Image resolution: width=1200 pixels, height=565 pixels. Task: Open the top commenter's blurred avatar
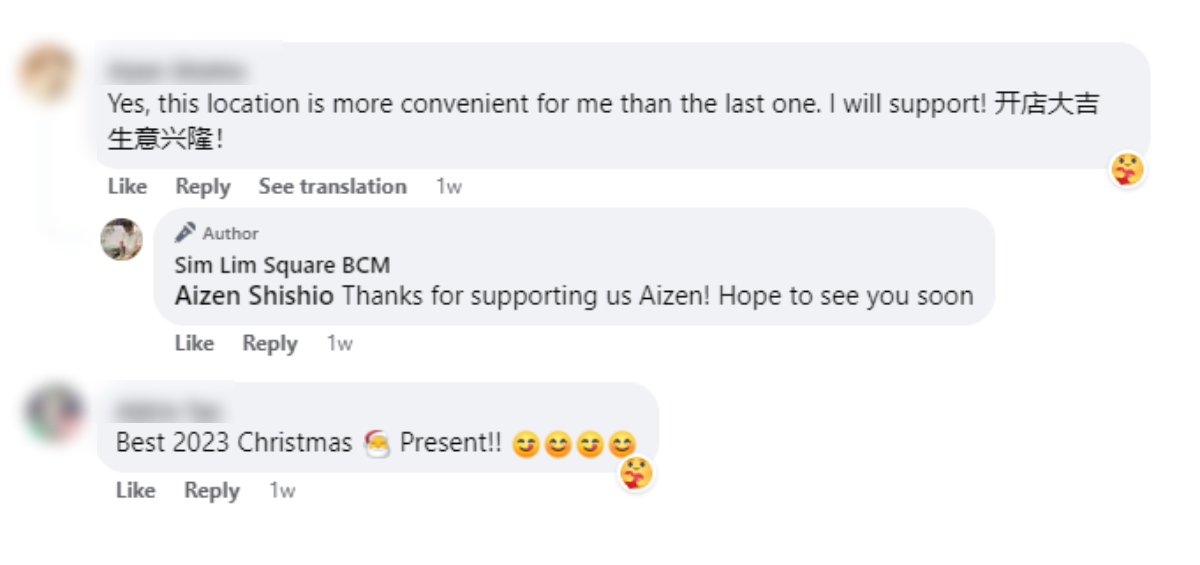pyautogui.click(x=47, y=73)
